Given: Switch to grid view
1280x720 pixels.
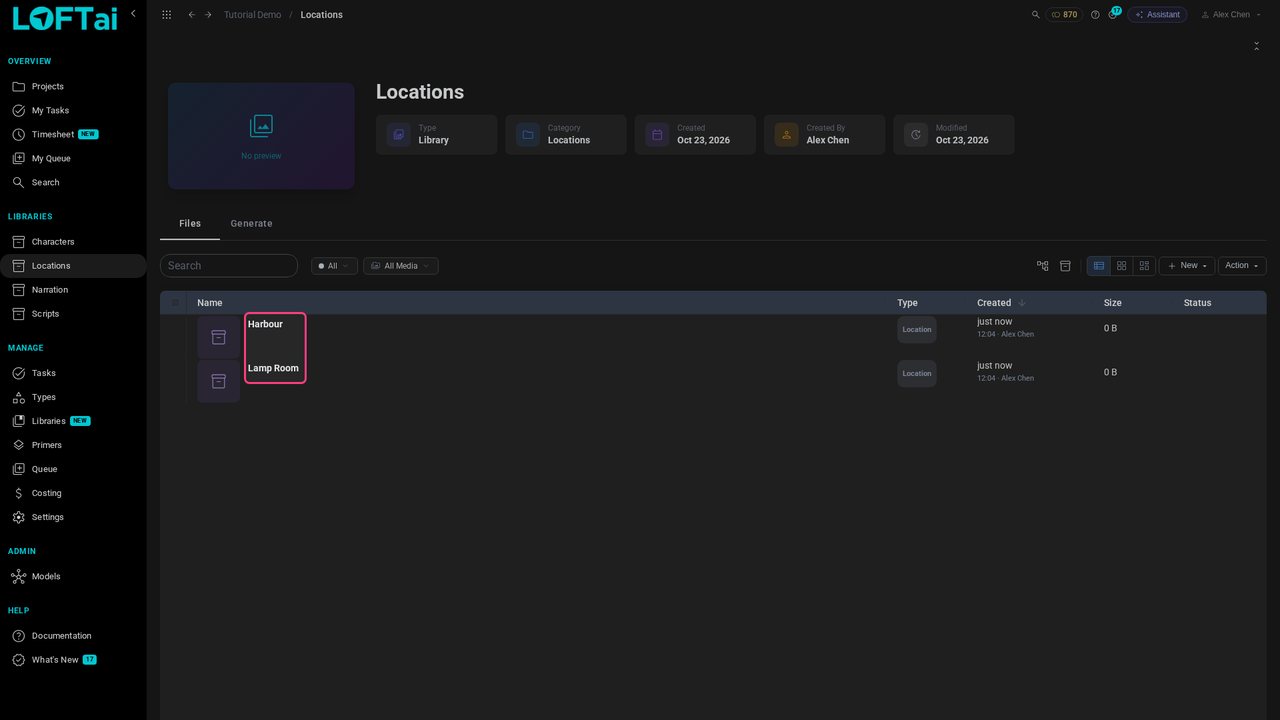Looking at the screenshot, I should coord(1122,266).
